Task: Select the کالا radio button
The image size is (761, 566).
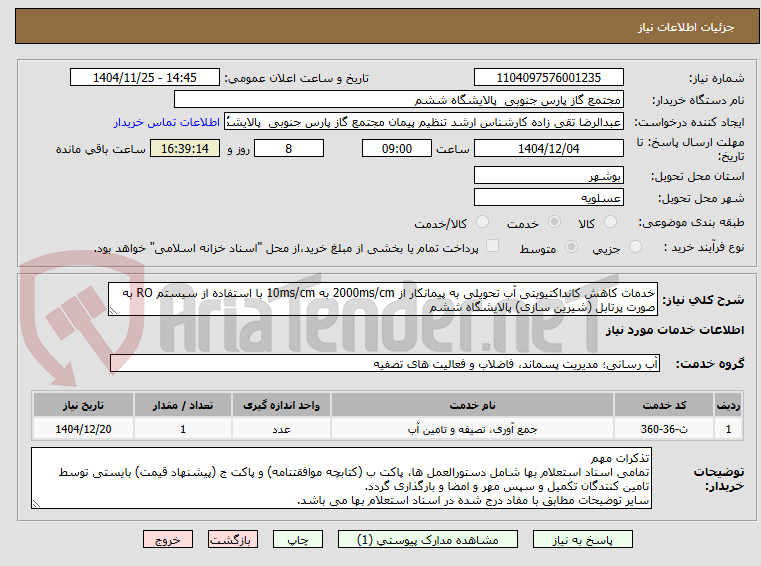Action: (x=610, y=222)
